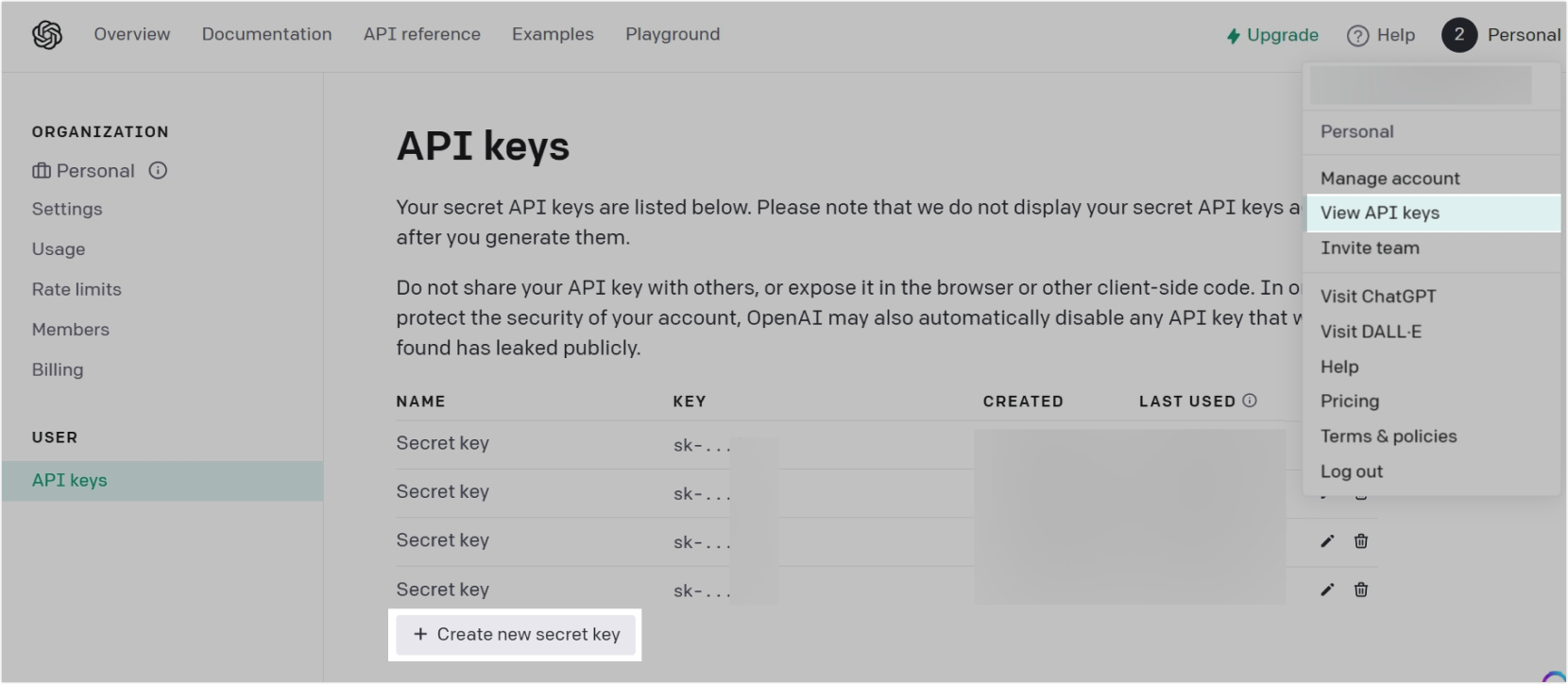The width and height of the screenshot is (1568, 684).
Task: Click trash icon on the fourth secret key
Action: click(1361, 590)
